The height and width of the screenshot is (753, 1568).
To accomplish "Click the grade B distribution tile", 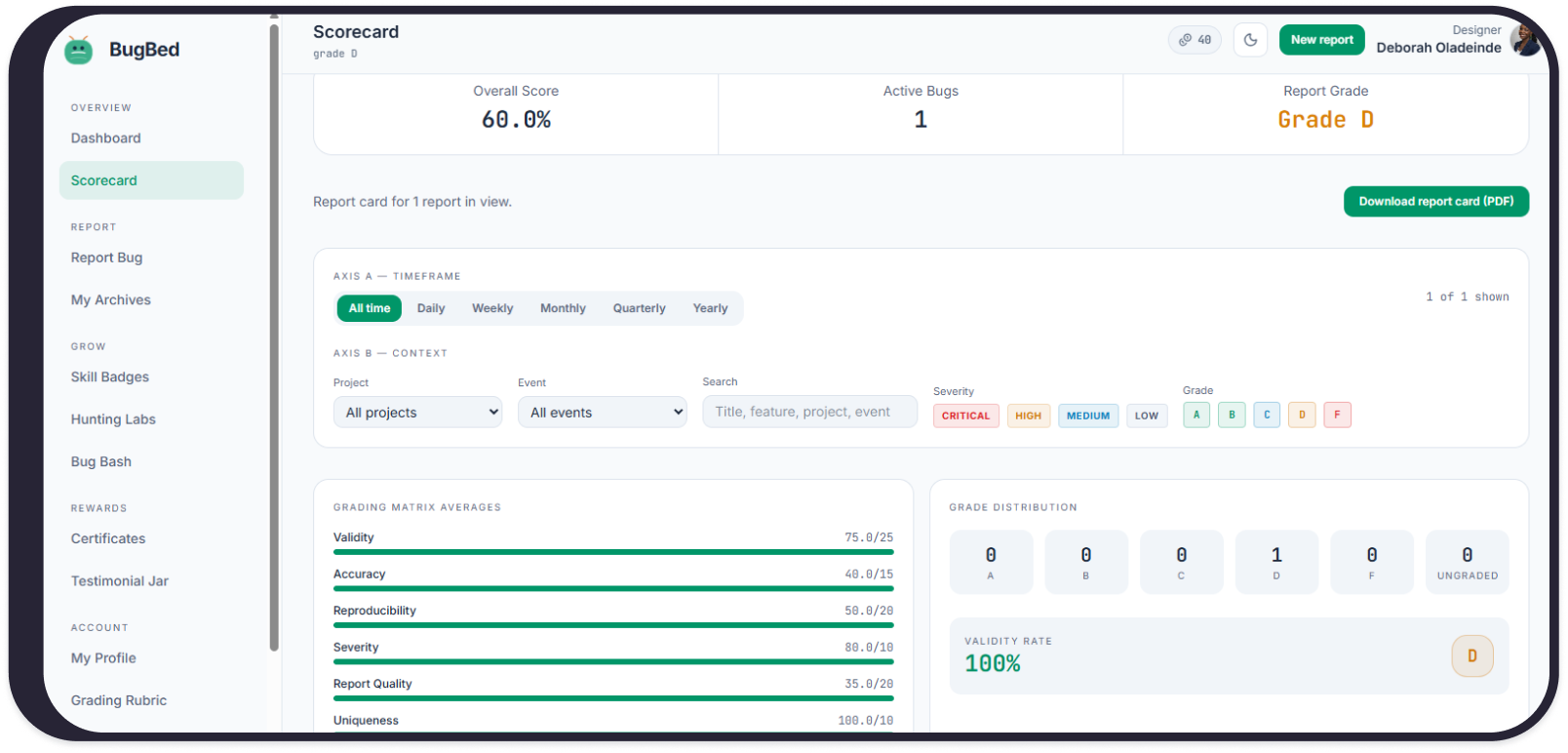I will pos(1086,562).
